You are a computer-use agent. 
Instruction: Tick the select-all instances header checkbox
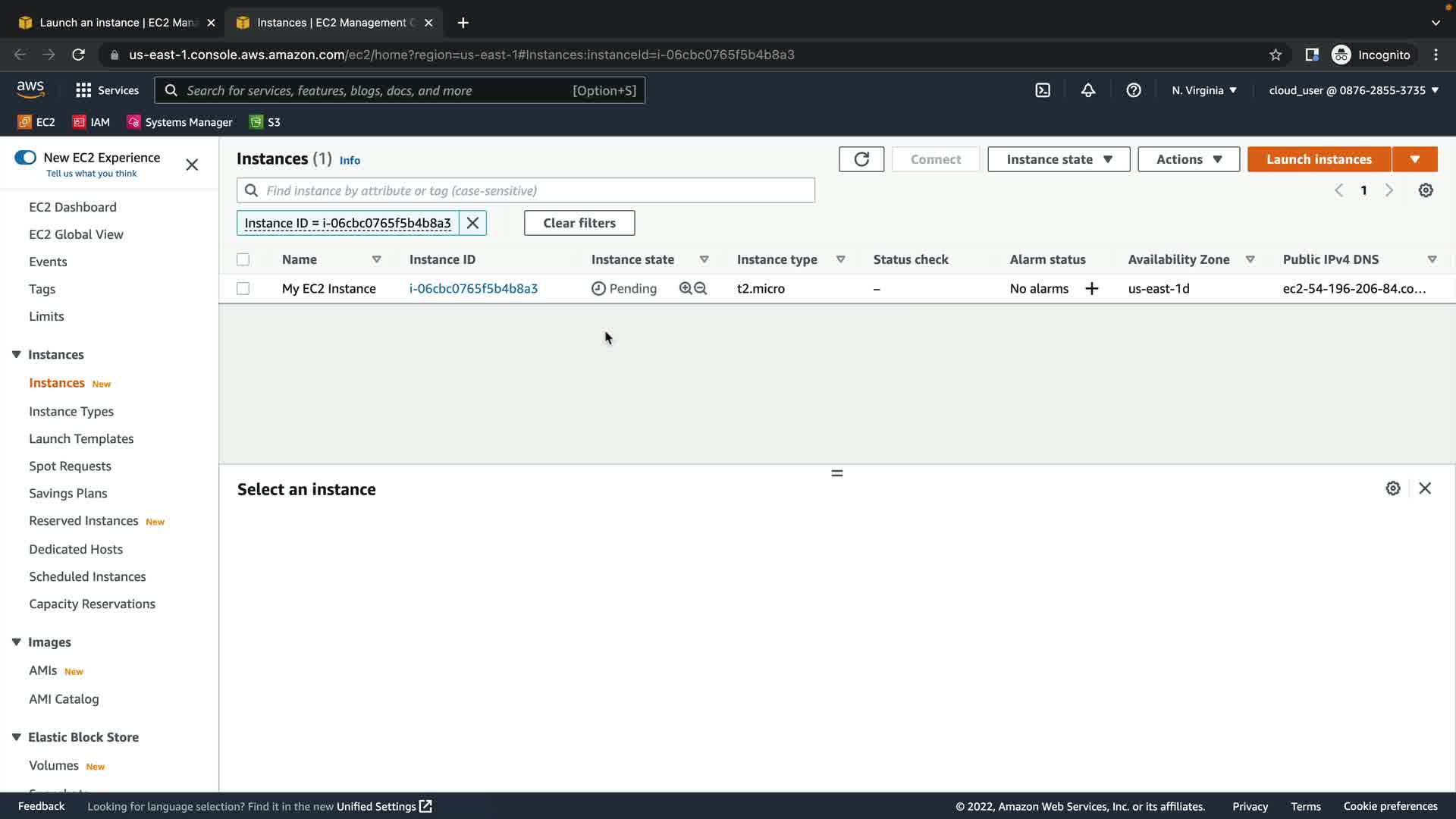coord(243,259)
